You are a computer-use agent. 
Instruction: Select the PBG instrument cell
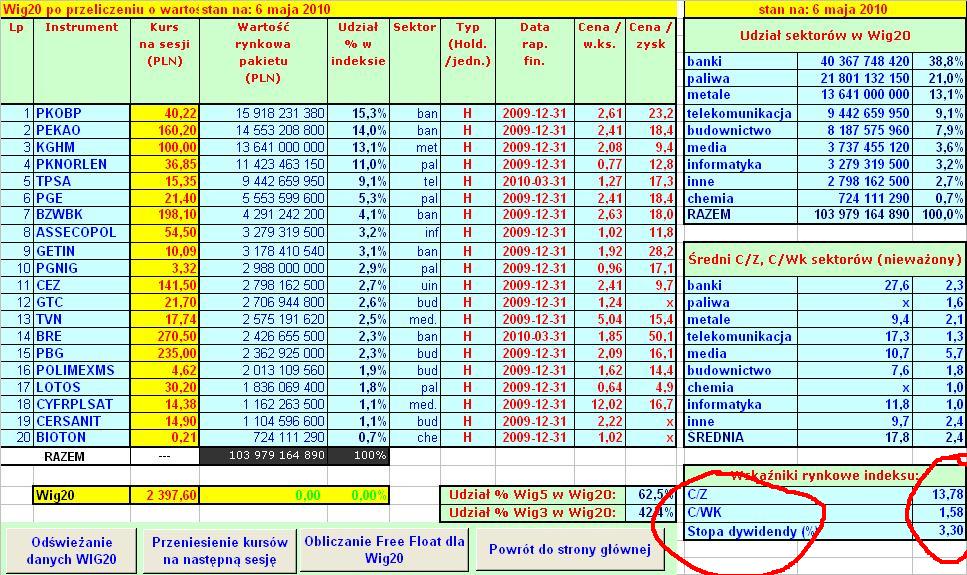point(81,353)
